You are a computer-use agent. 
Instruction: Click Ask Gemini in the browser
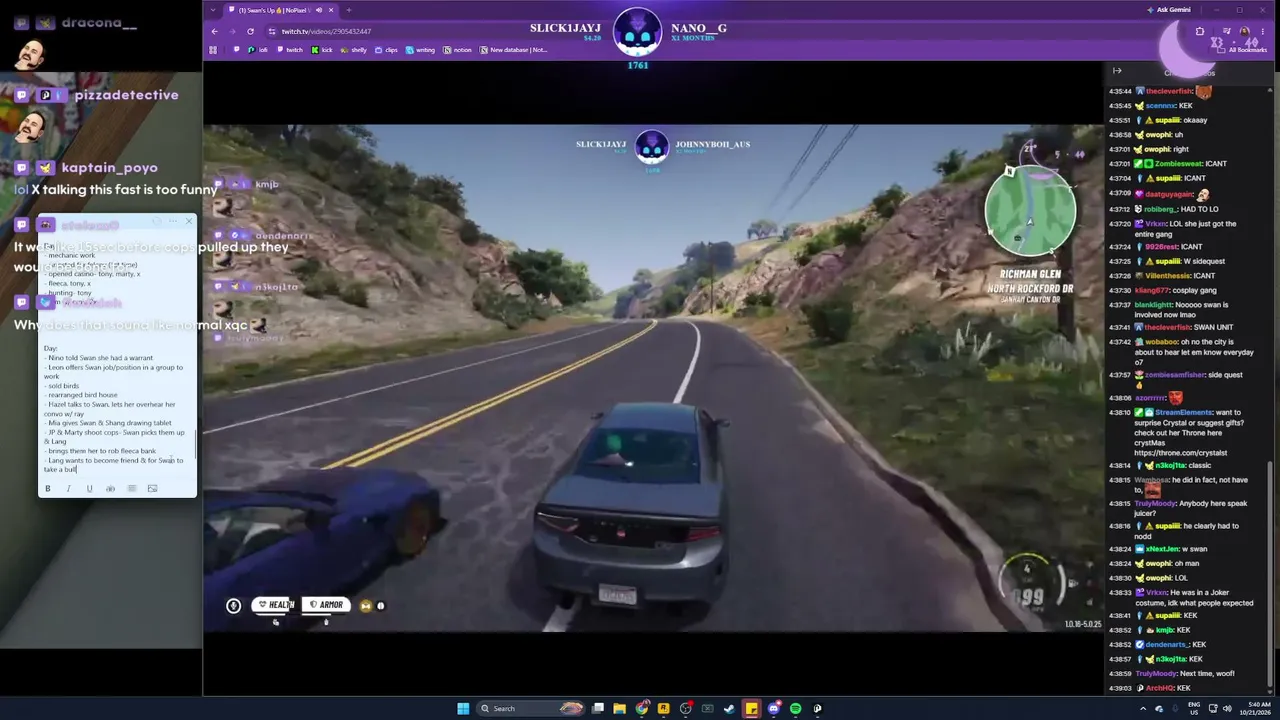(x=1169, y=10)
